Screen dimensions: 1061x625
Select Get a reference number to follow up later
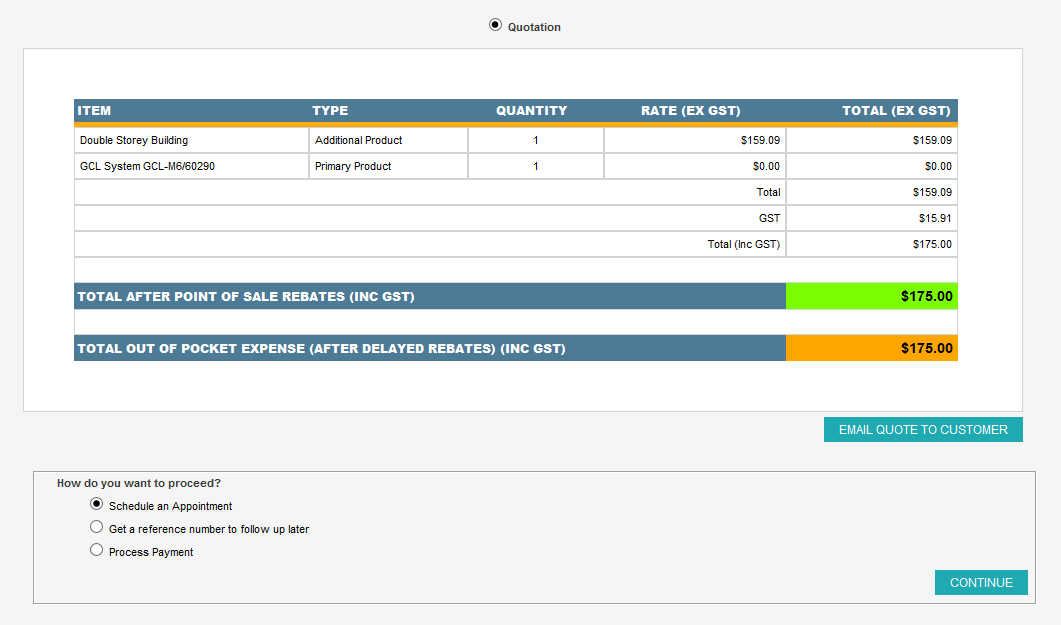(x=96, y=527)
